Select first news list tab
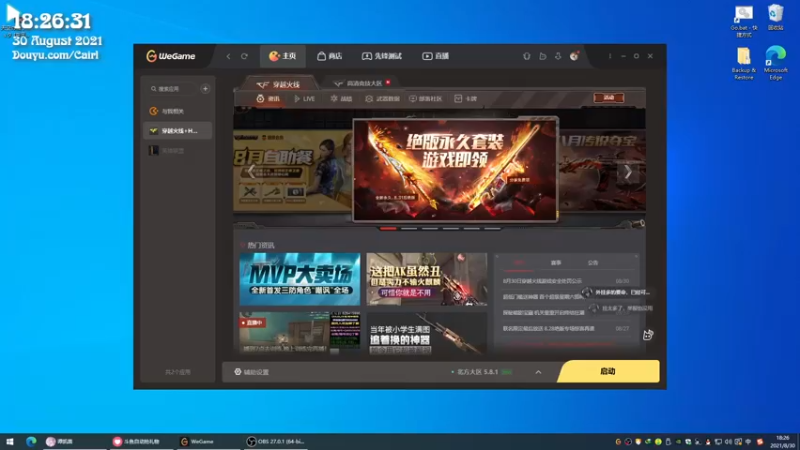The image size is (800, 450). (x=519, y=263)
